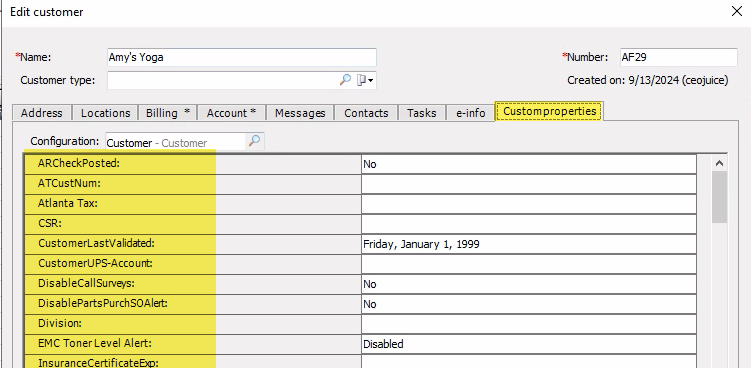Select the ATCustNum label
This screenshot has height=368, width=751.
click(x=69, y=184)
